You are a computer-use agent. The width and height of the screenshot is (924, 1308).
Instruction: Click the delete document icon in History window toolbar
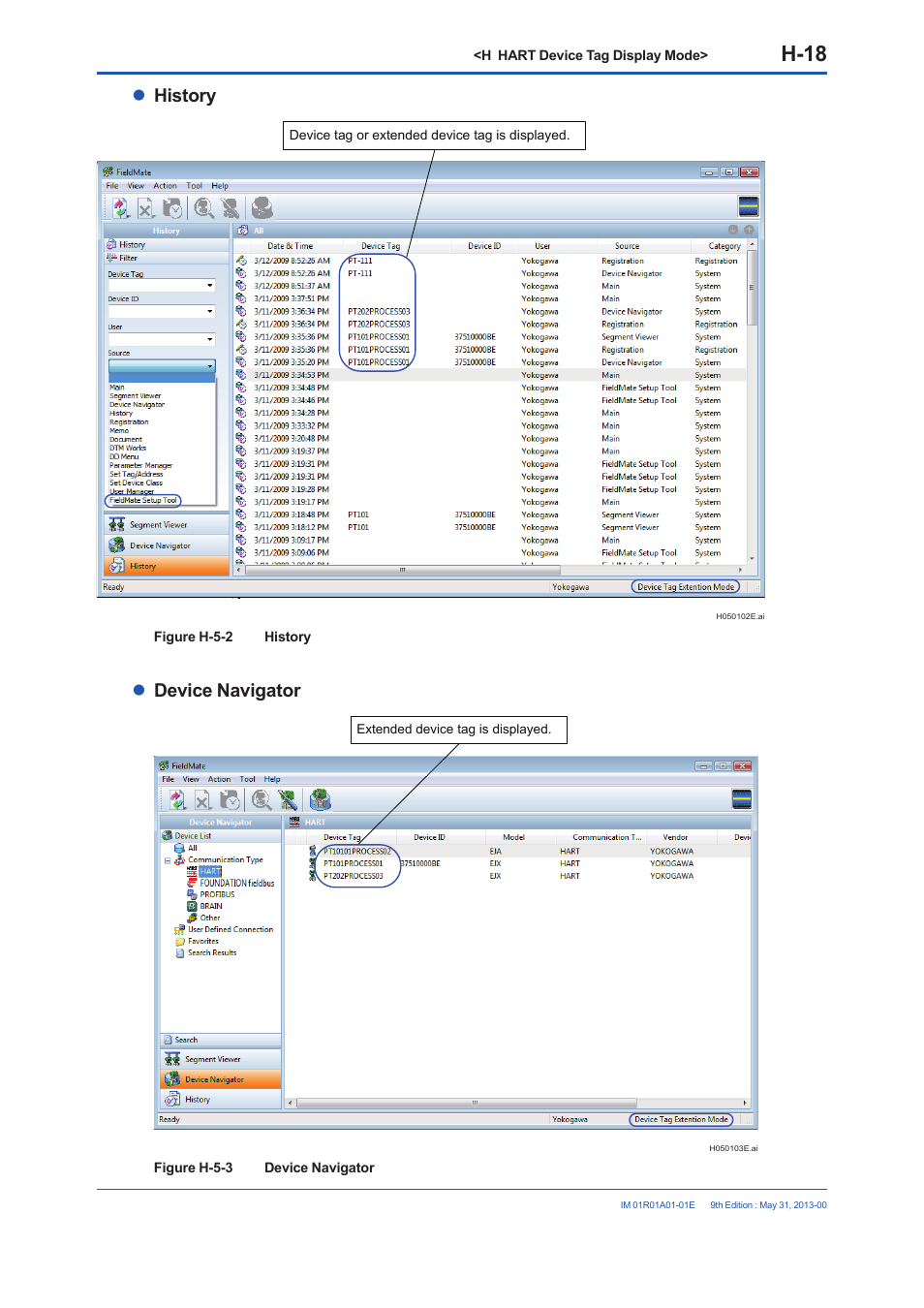coord(145,207)
